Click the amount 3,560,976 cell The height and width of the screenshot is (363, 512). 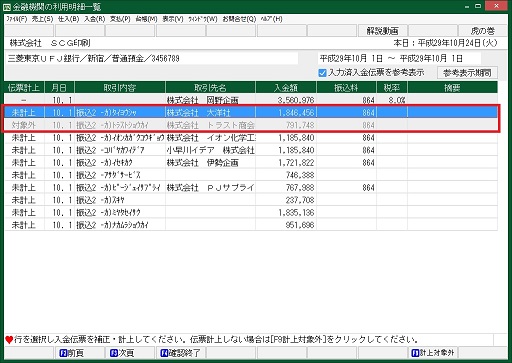click(286, 100)
